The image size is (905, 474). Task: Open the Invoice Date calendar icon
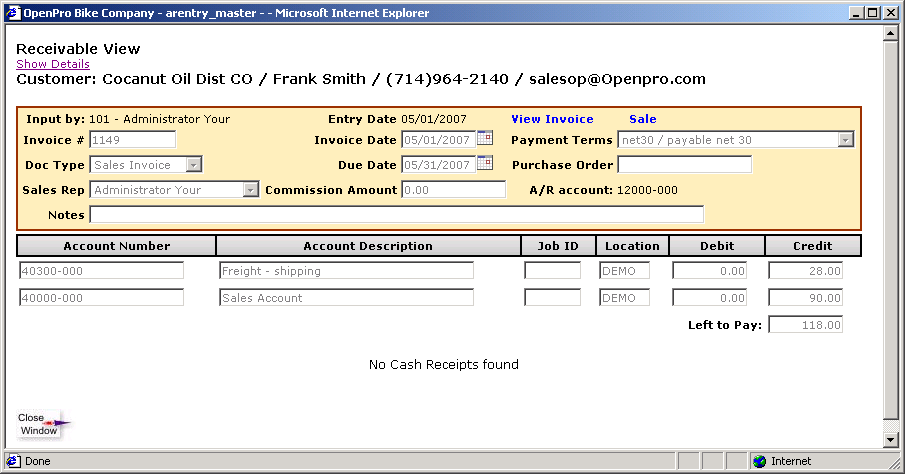[485, 139]
